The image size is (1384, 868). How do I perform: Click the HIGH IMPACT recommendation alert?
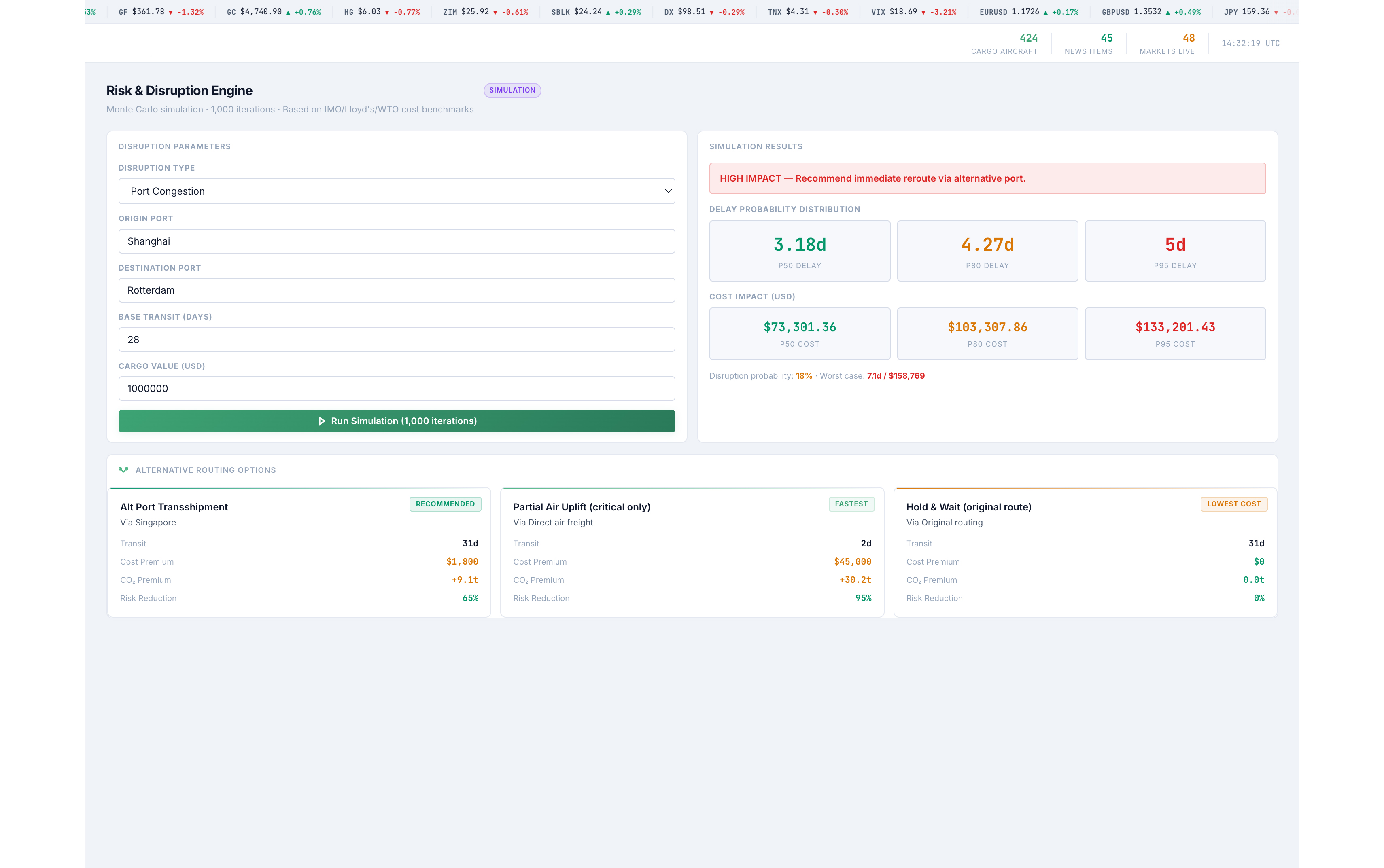pyautogui.click(x=987, y=178)
